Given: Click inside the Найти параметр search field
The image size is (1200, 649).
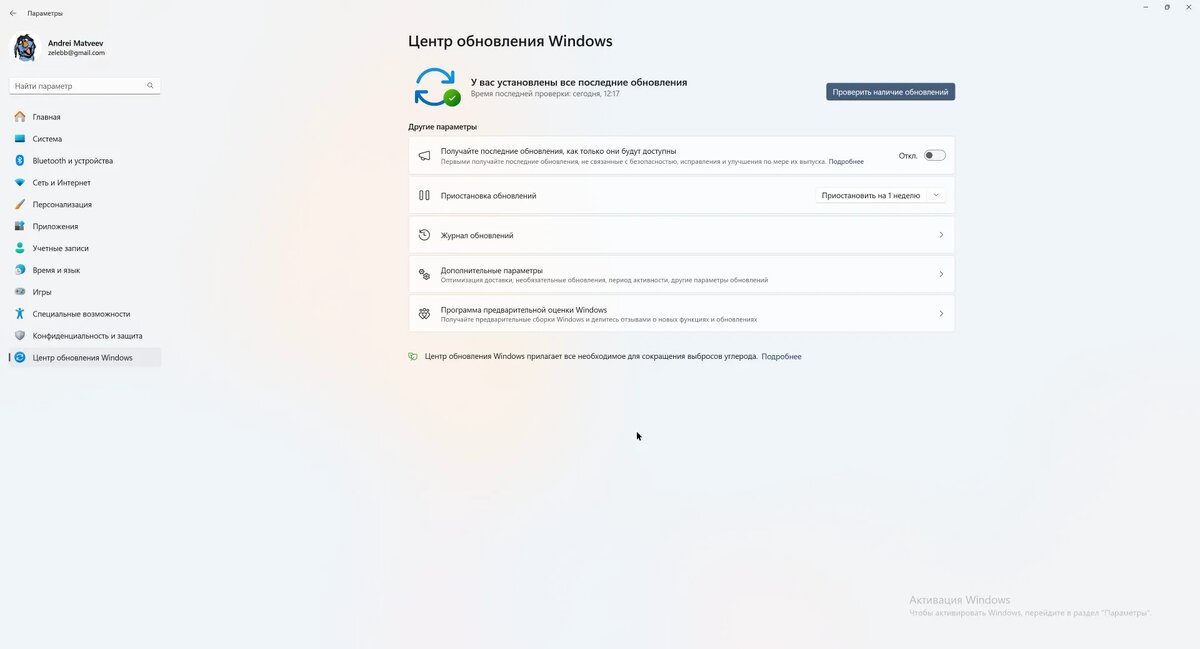Looking at the screenshot, I should [x=85, y=86].
